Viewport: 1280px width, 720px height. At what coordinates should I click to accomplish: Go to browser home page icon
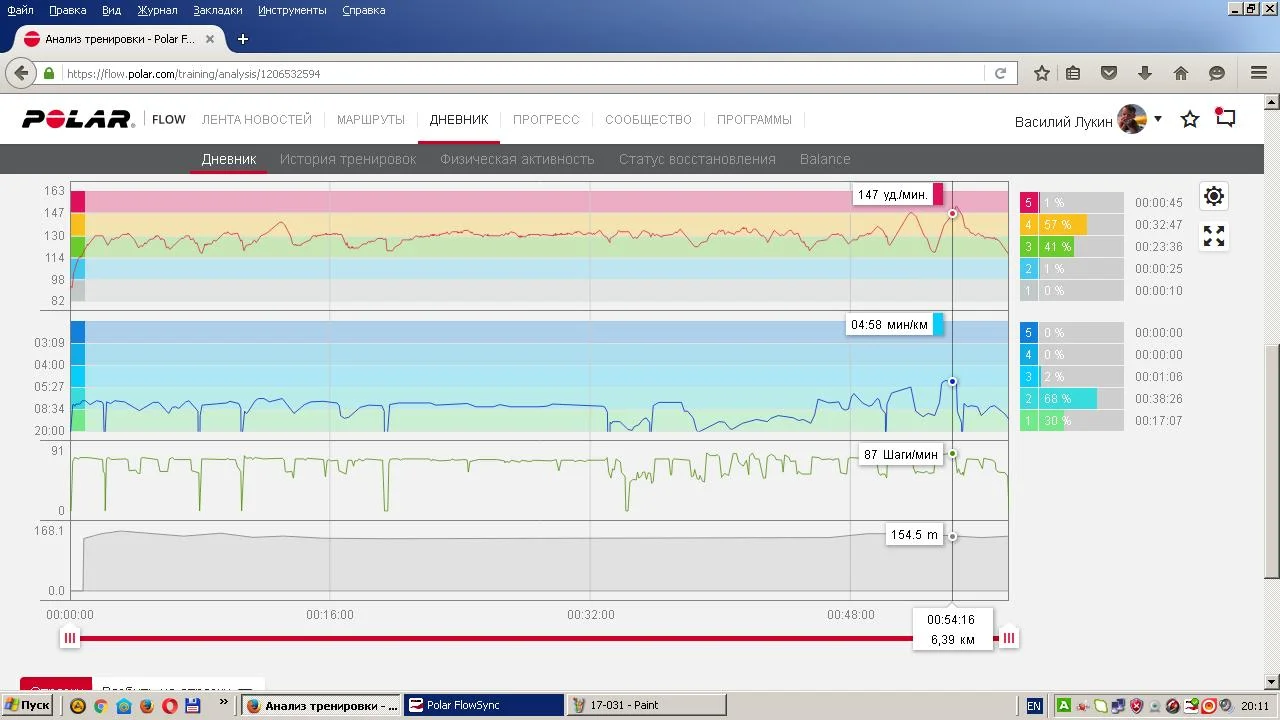pos(1181,73)
